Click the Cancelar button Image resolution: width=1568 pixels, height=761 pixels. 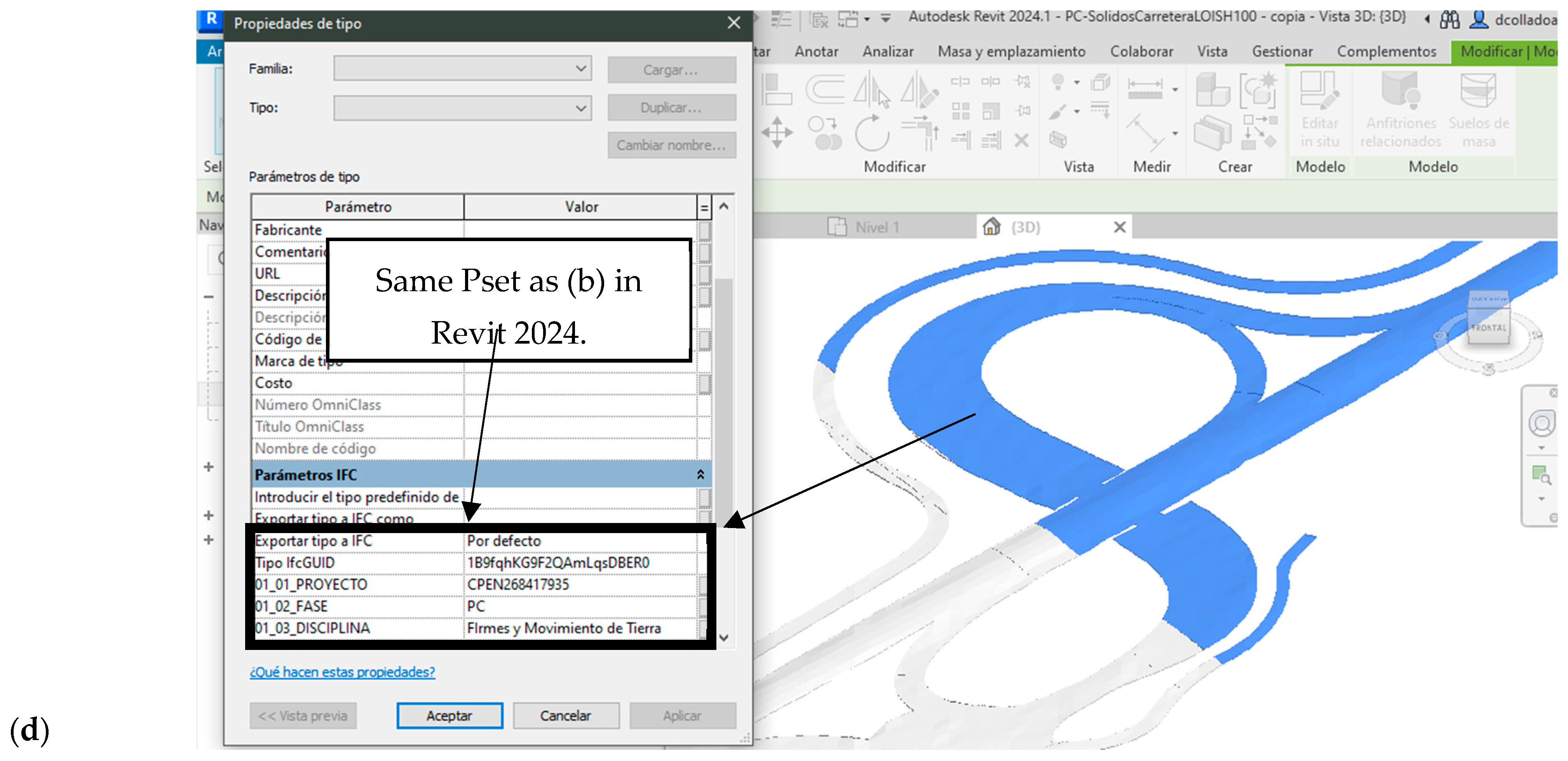click(566, 715)
